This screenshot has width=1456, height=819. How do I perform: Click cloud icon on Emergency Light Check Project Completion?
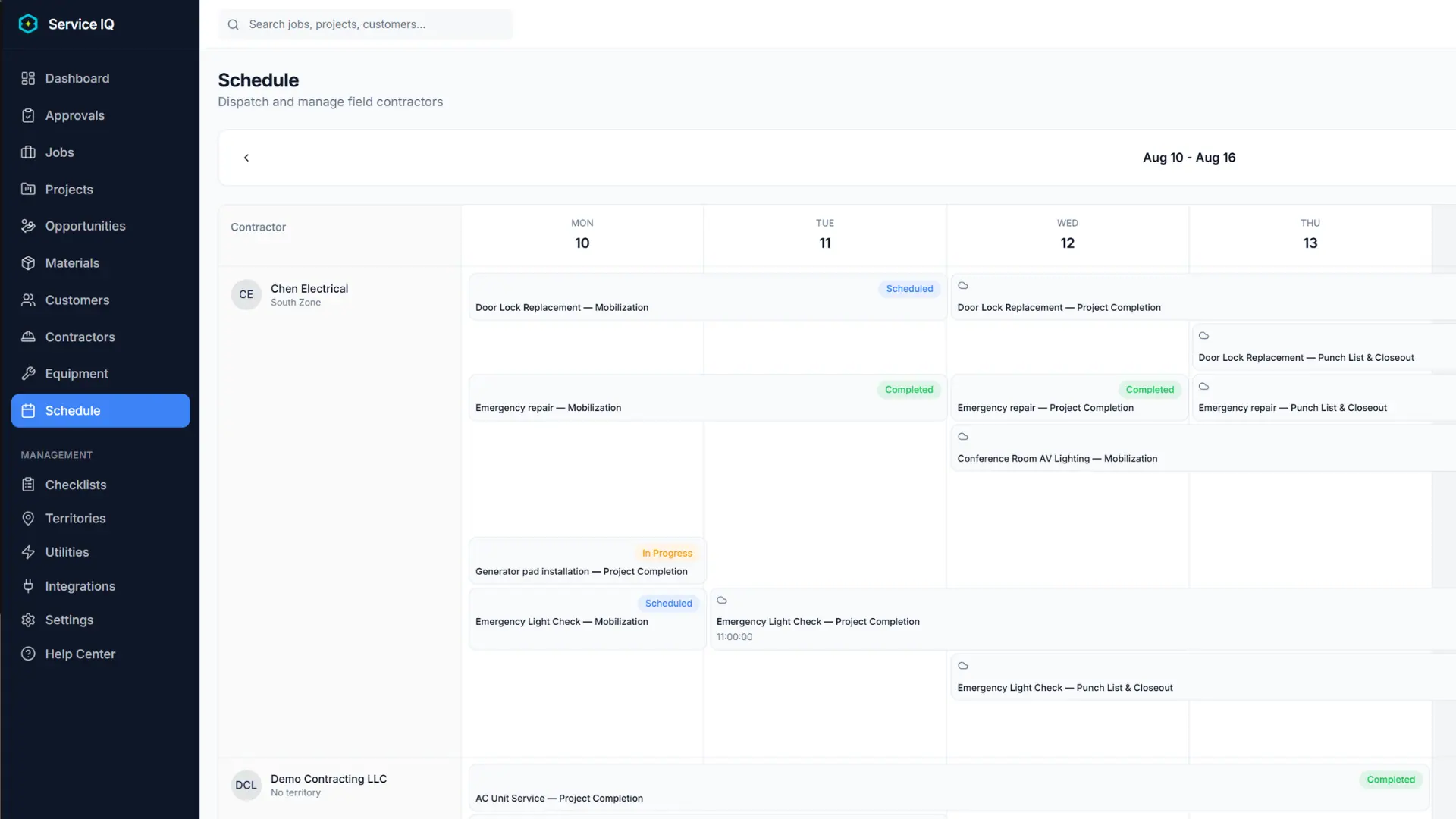[722, 601]
